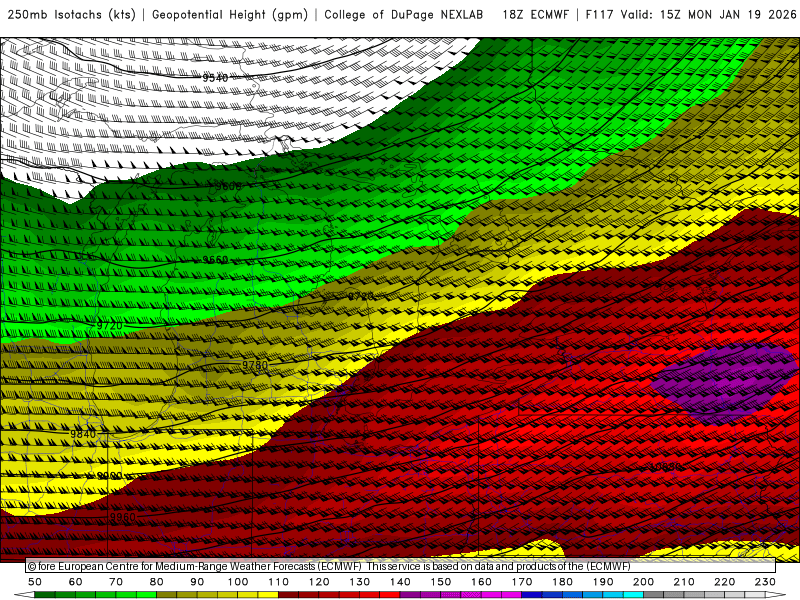Click the '250mb Isotachs (kts)' title text

71,15
